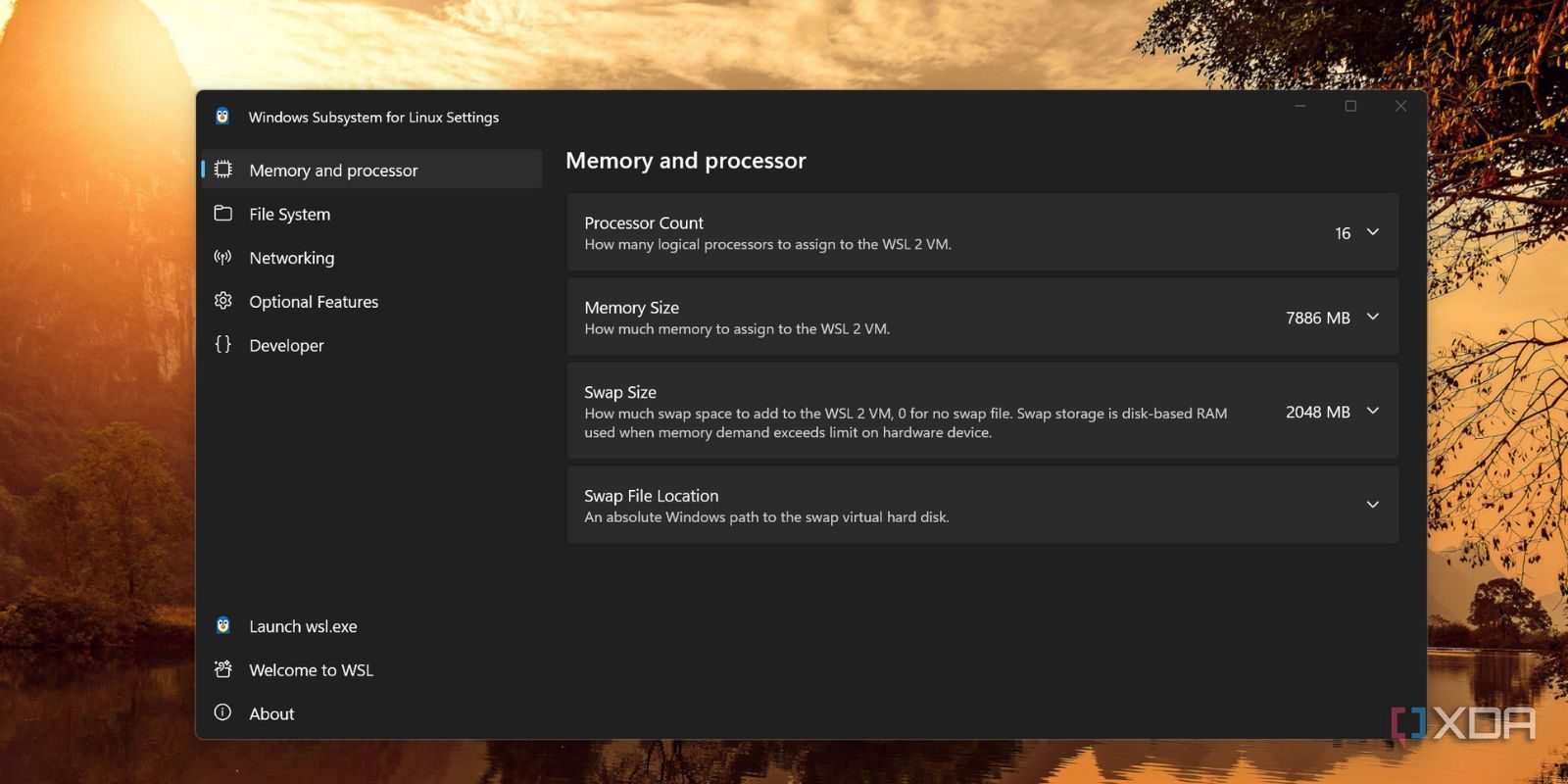Click the Developer curly braces icon
Screen dimensions: 1568x784
[223, 344]
